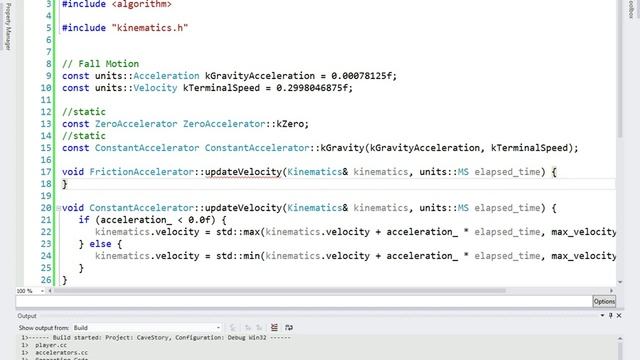Screen dimensions: 640x360
Task: Click the white input field beside Options
Action: 304,302
